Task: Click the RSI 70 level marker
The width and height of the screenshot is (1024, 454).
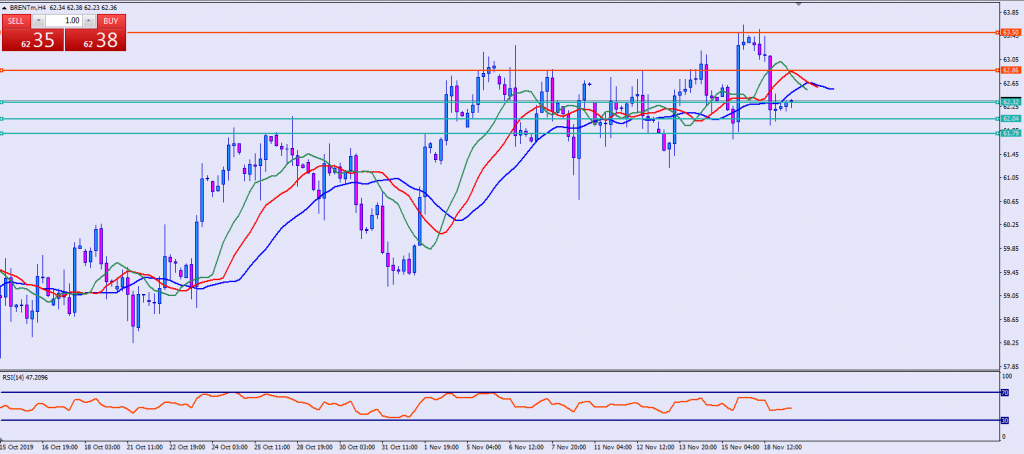Action: point(1004,393)
